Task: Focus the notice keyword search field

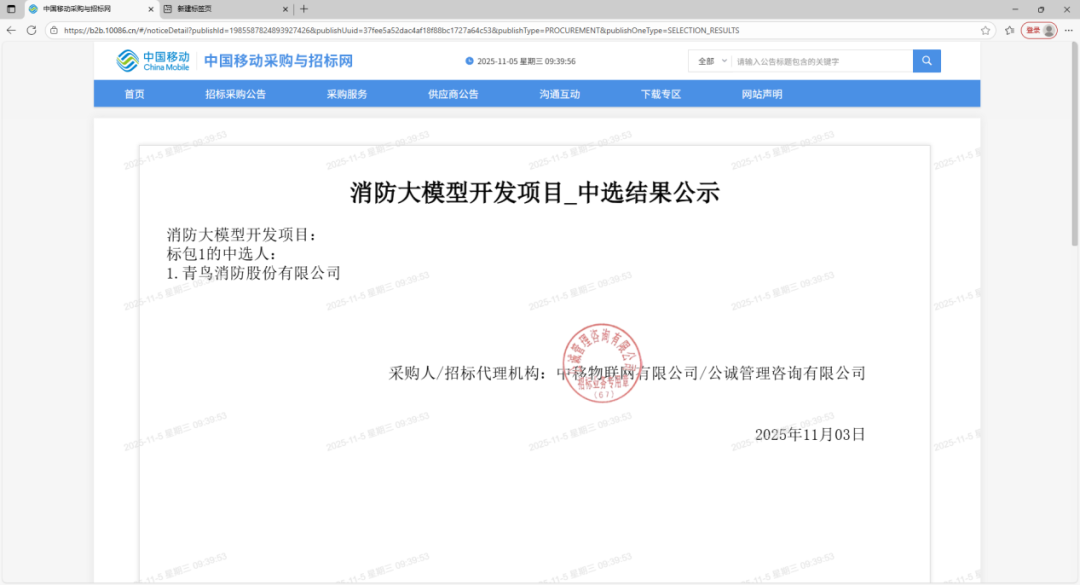Action: click(x=822, y=61)
